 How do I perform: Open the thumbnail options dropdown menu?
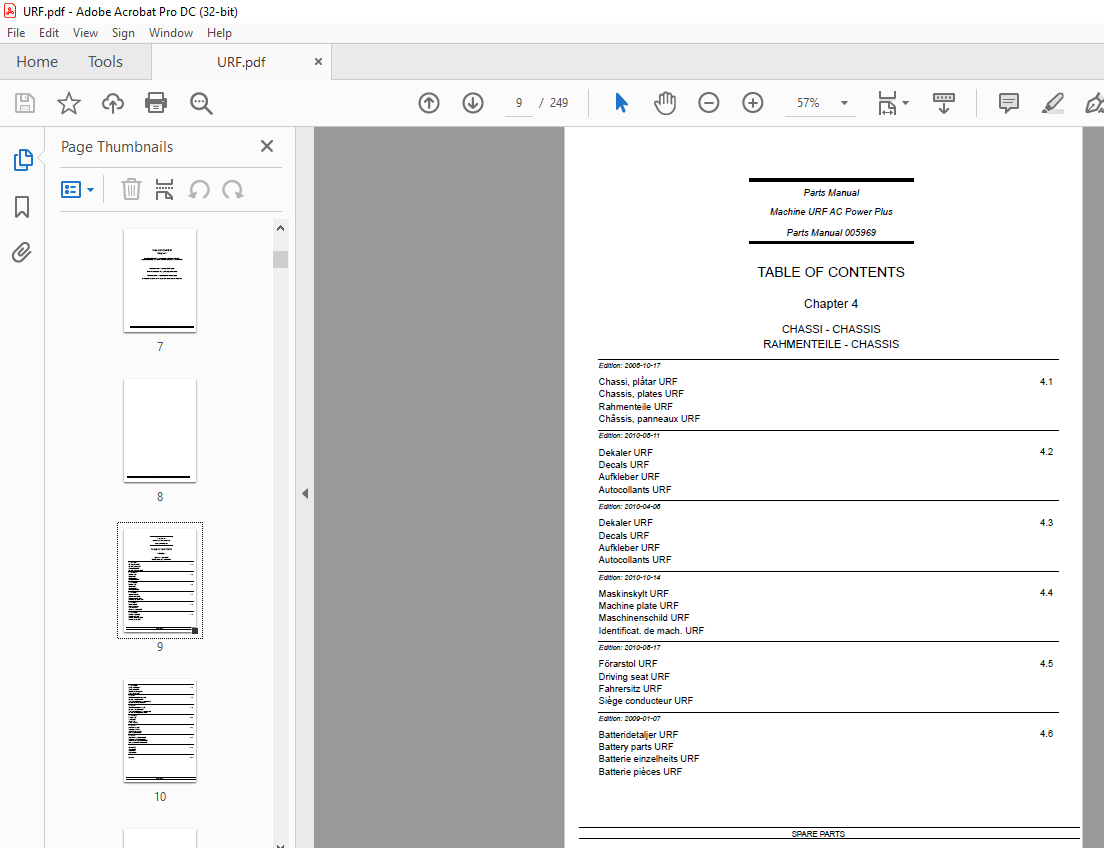[77, 189]
